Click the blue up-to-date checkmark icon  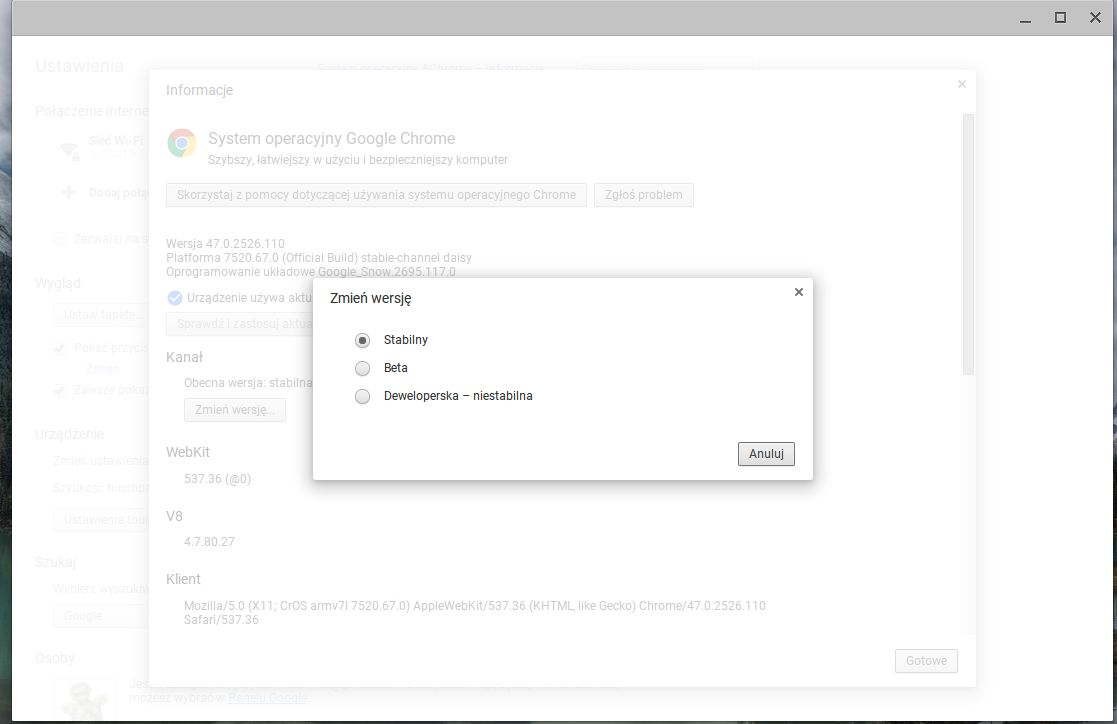pyautogui.click(x=175, y=298)
